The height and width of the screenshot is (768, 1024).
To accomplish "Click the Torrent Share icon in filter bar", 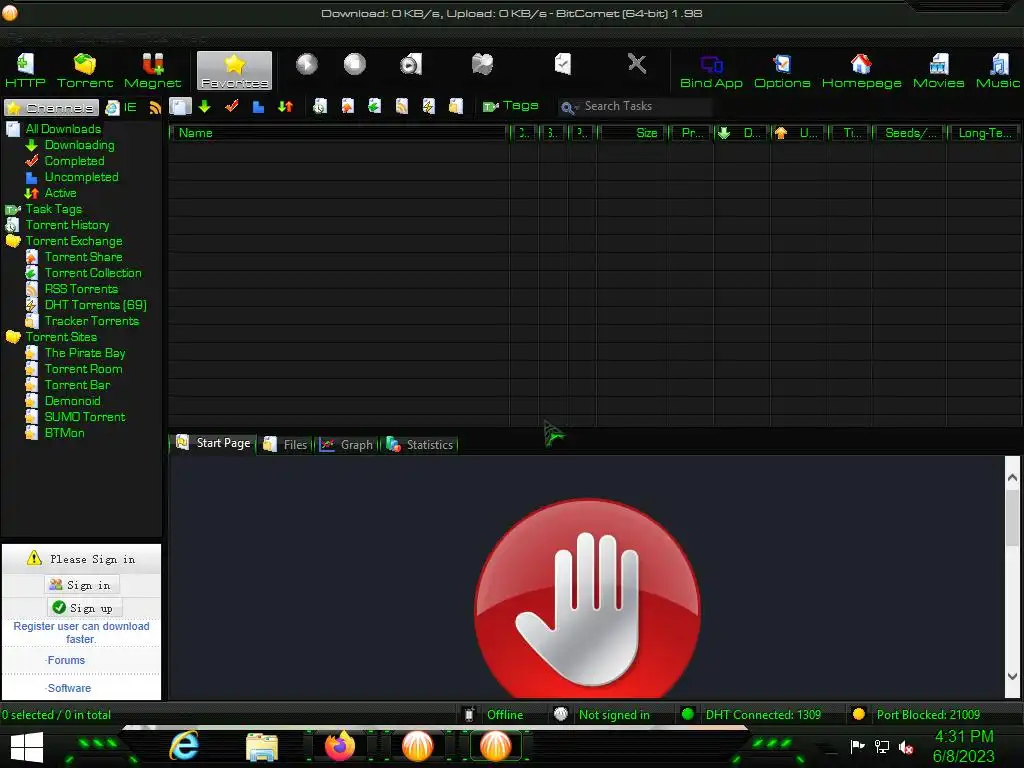I will (x=347, y=106).
